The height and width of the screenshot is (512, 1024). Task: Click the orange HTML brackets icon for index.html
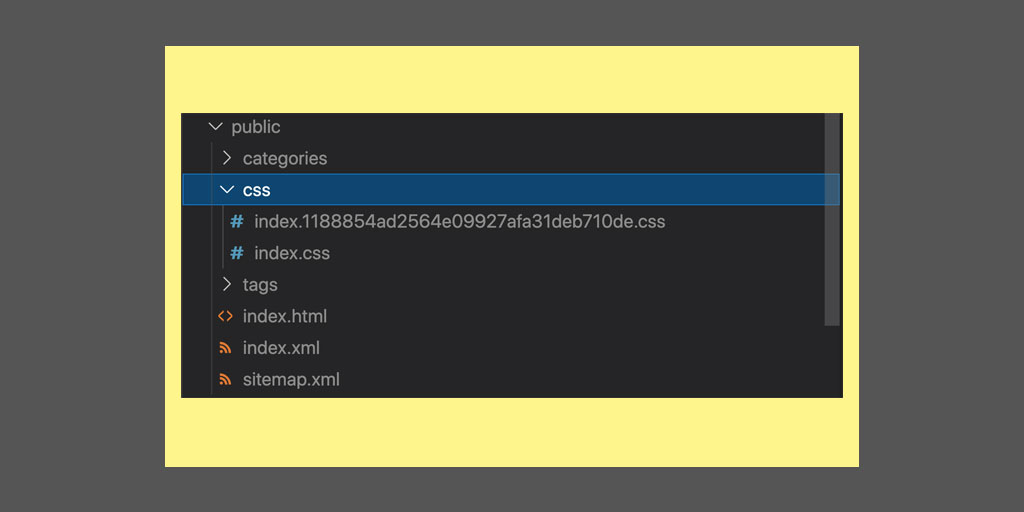coord(226,317)
